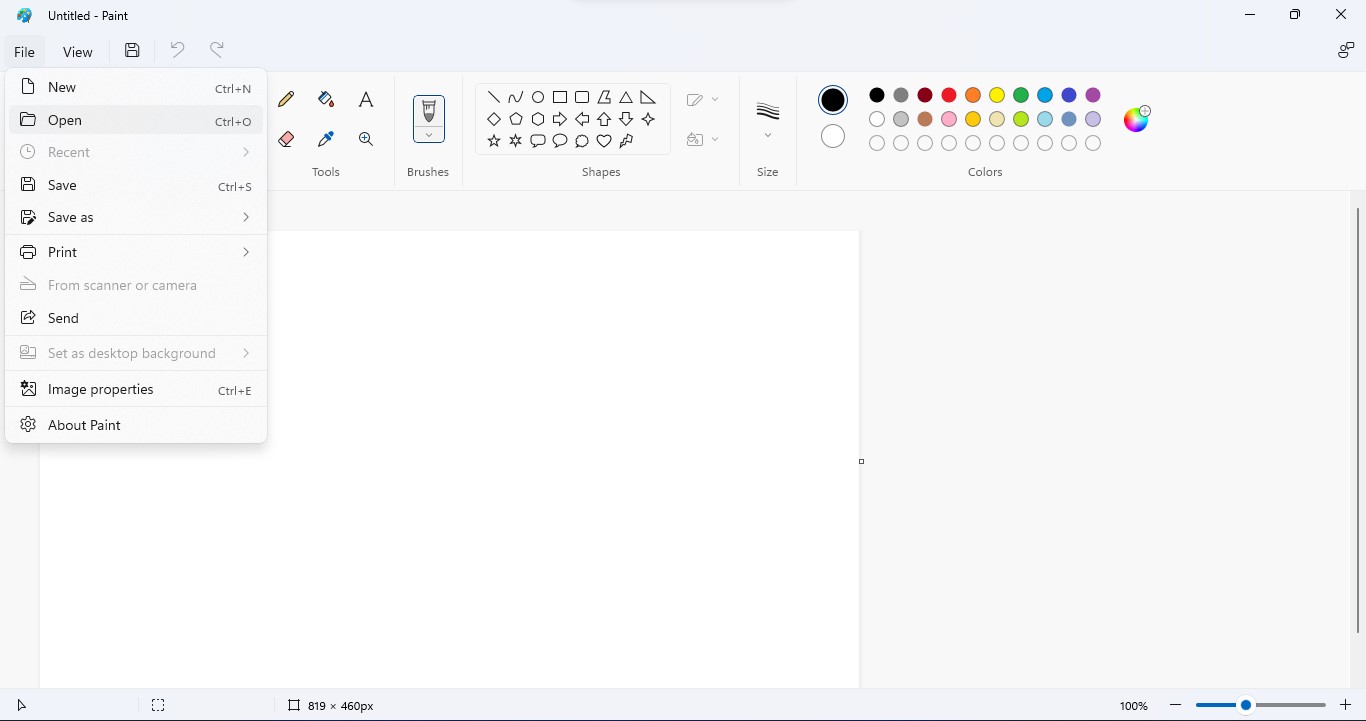Choose the Oval shape
The width and height of the screenshot is (1366, 721).
coord(538,97)
